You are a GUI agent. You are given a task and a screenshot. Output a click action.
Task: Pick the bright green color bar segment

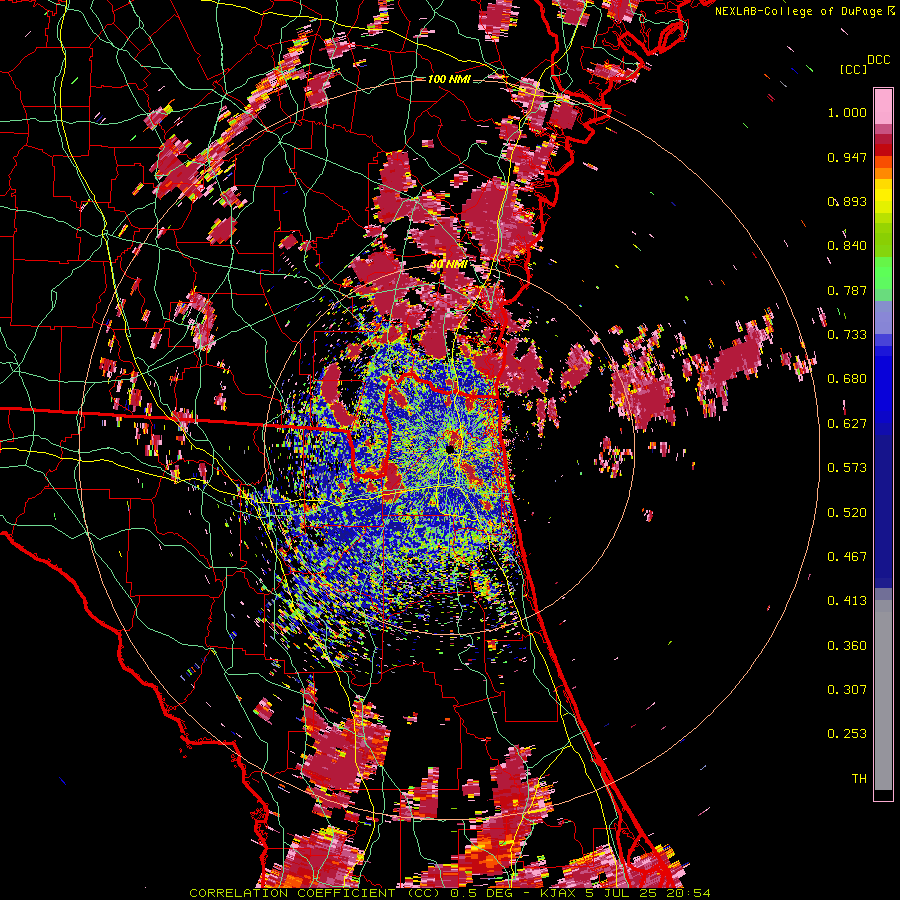(x=883, y=273)
